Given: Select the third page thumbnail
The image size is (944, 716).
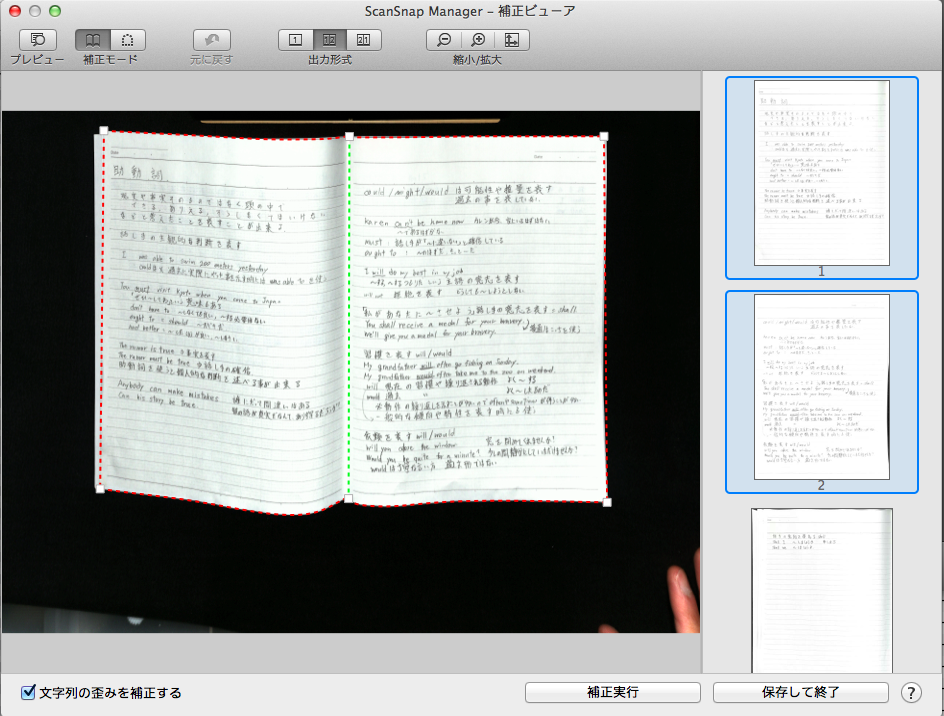Looking at the screenshot, I should 822,590.
